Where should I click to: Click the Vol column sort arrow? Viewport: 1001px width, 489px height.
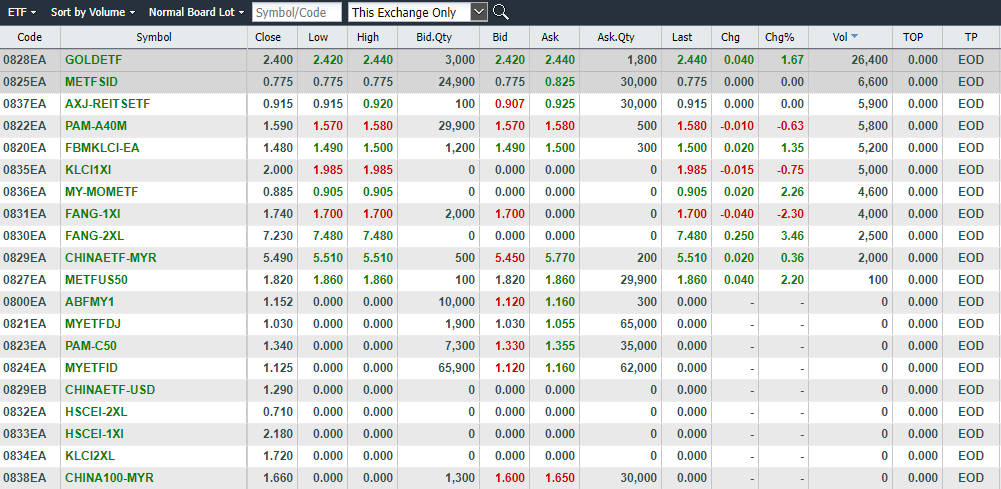pos(853,37)
